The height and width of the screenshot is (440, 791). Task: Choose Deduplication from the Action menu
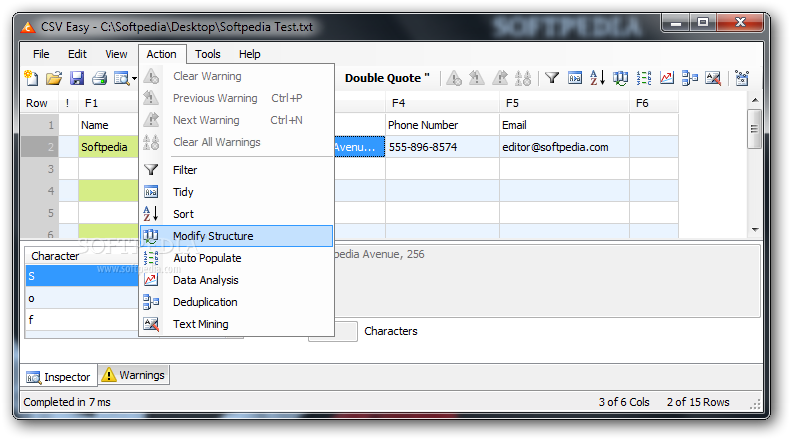236,302
